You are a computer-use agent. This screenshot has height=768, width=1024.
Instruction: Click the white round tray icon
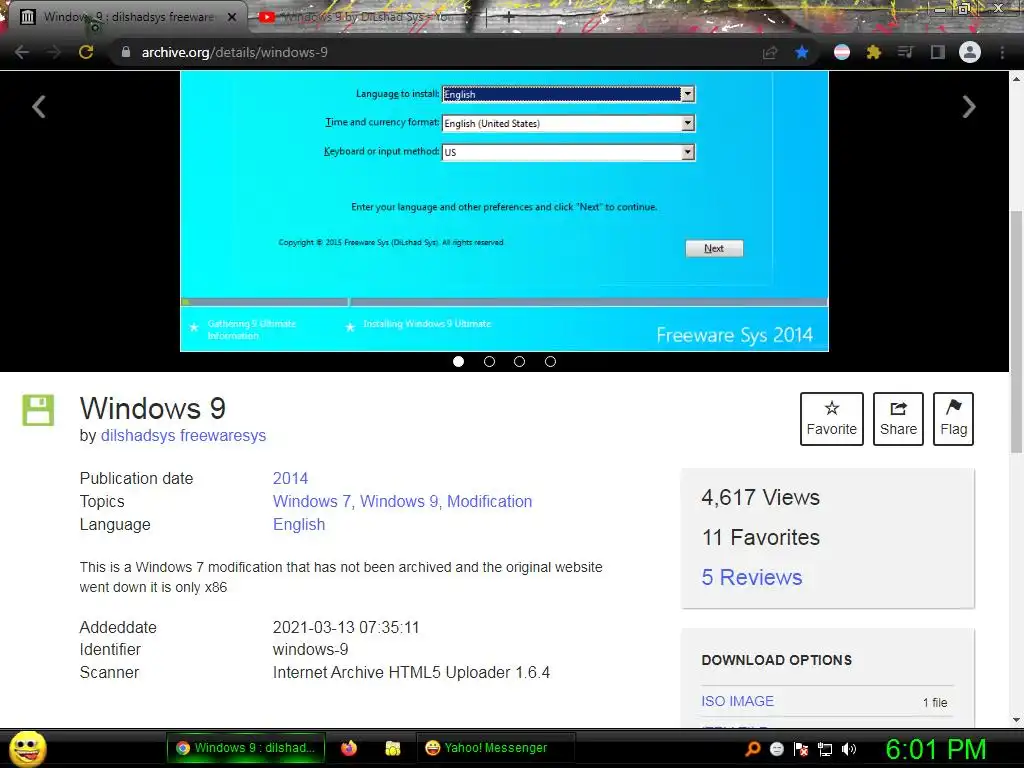pyautogui.click(x=777, y=749)
